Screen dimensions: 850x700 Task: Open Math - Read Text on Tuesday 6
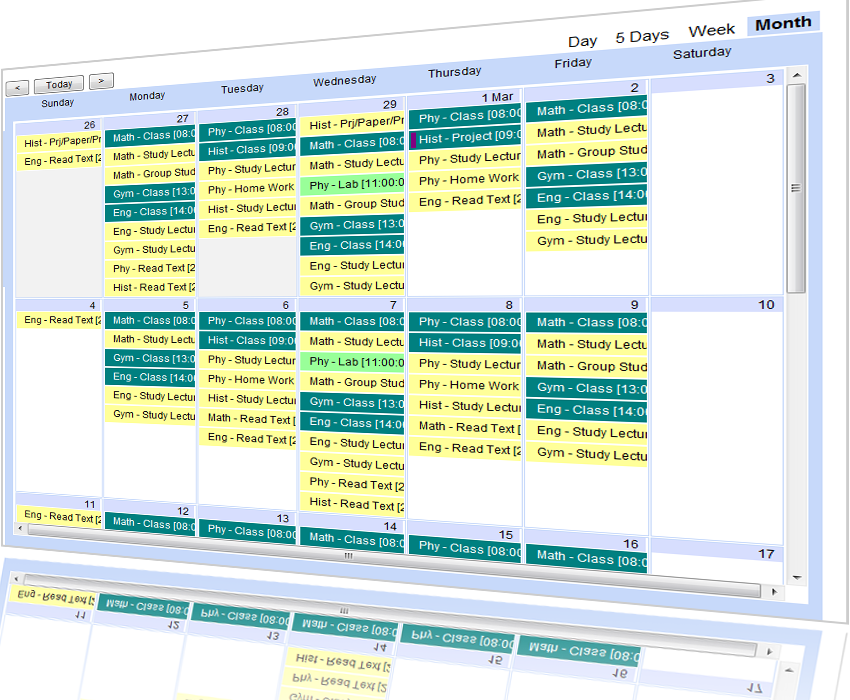tap(248, 418)
